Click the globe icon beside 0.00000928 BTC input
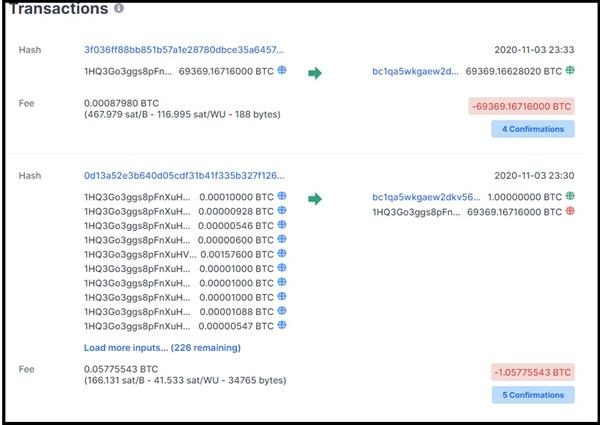600x425 pixels. point(282,210)
